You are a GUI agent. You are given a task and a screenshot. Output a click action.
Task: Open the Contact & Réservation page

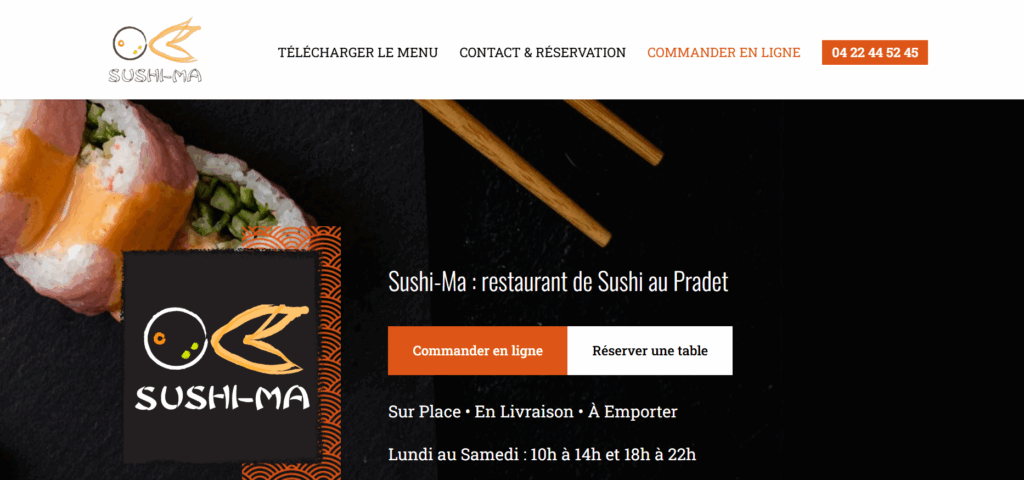[x=542, y=52]
